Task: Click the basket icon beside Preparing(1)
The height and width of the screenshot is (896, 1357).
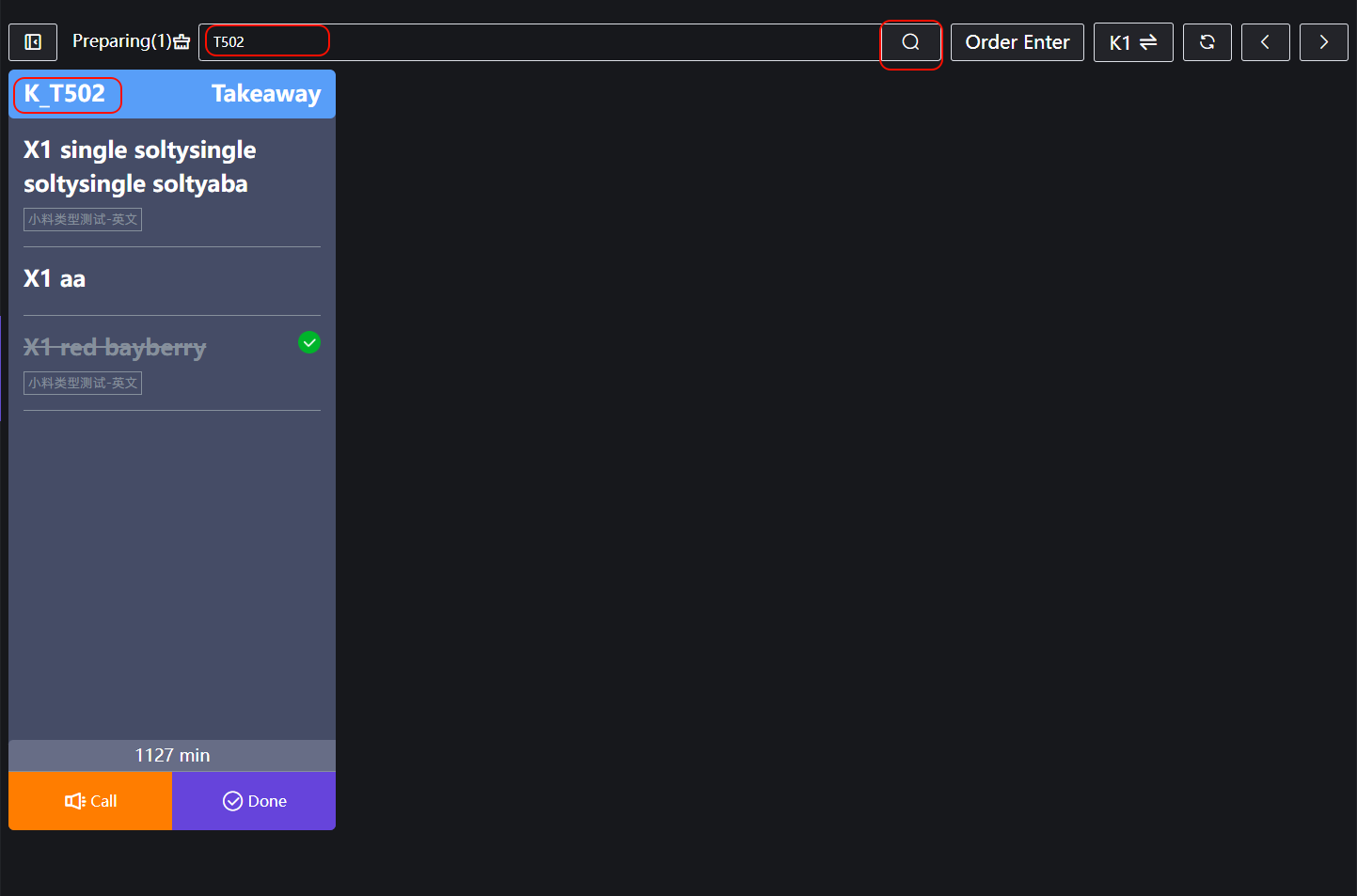Action: pos(181,42)
